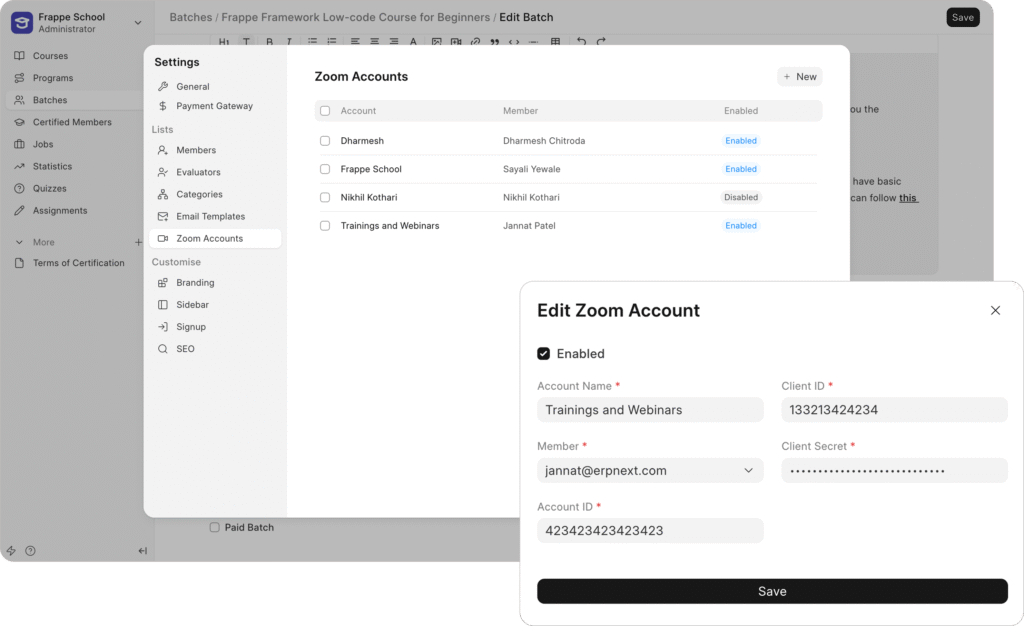Open Assignments in the sidebar
The image size is (1024, 626).
tap(59, 211)
